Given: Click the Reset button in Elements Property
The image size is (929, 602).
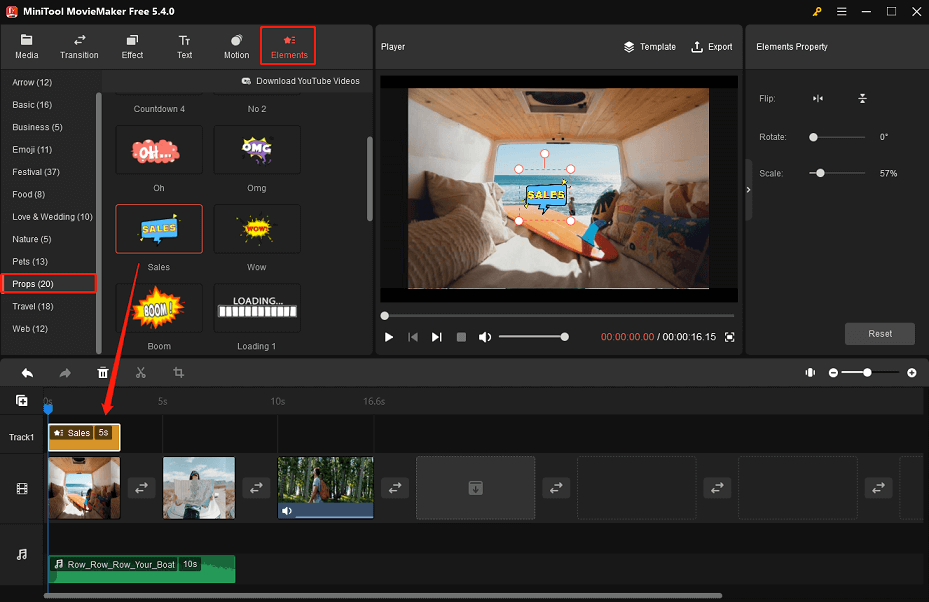Looking at the screenshot, I should point(879,333).
